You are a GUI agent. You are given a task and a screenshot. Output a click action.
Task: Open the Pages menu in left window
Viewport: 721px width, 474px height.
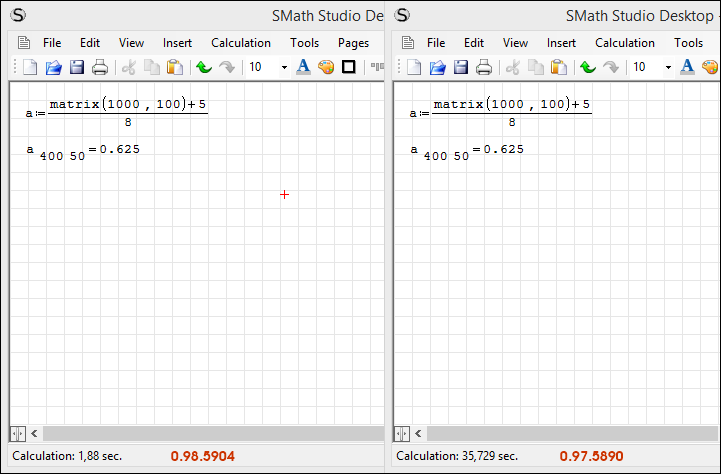(x=353, y=43)
